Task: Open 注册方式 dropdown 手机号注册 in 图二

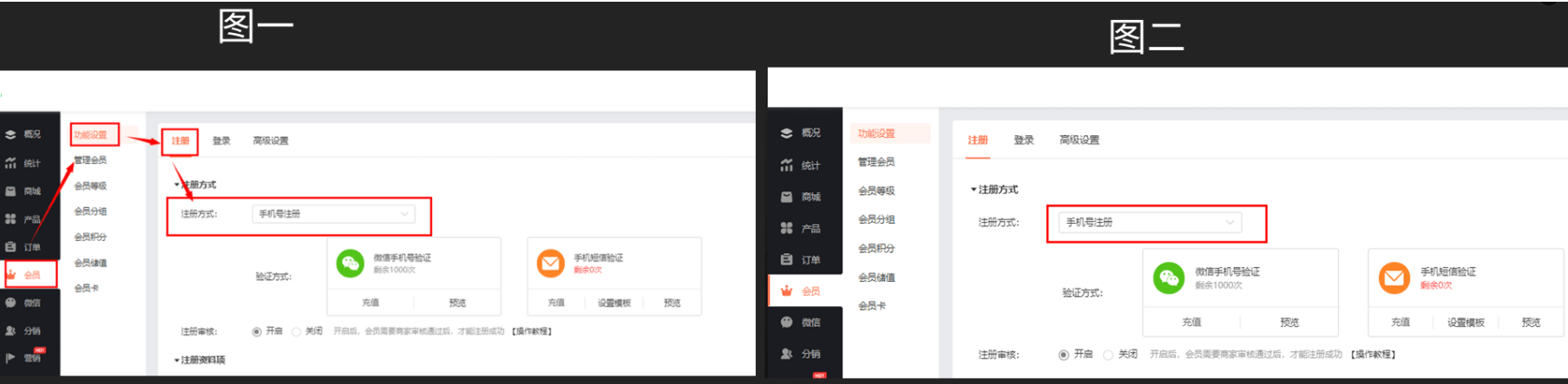Action: 1150,223
